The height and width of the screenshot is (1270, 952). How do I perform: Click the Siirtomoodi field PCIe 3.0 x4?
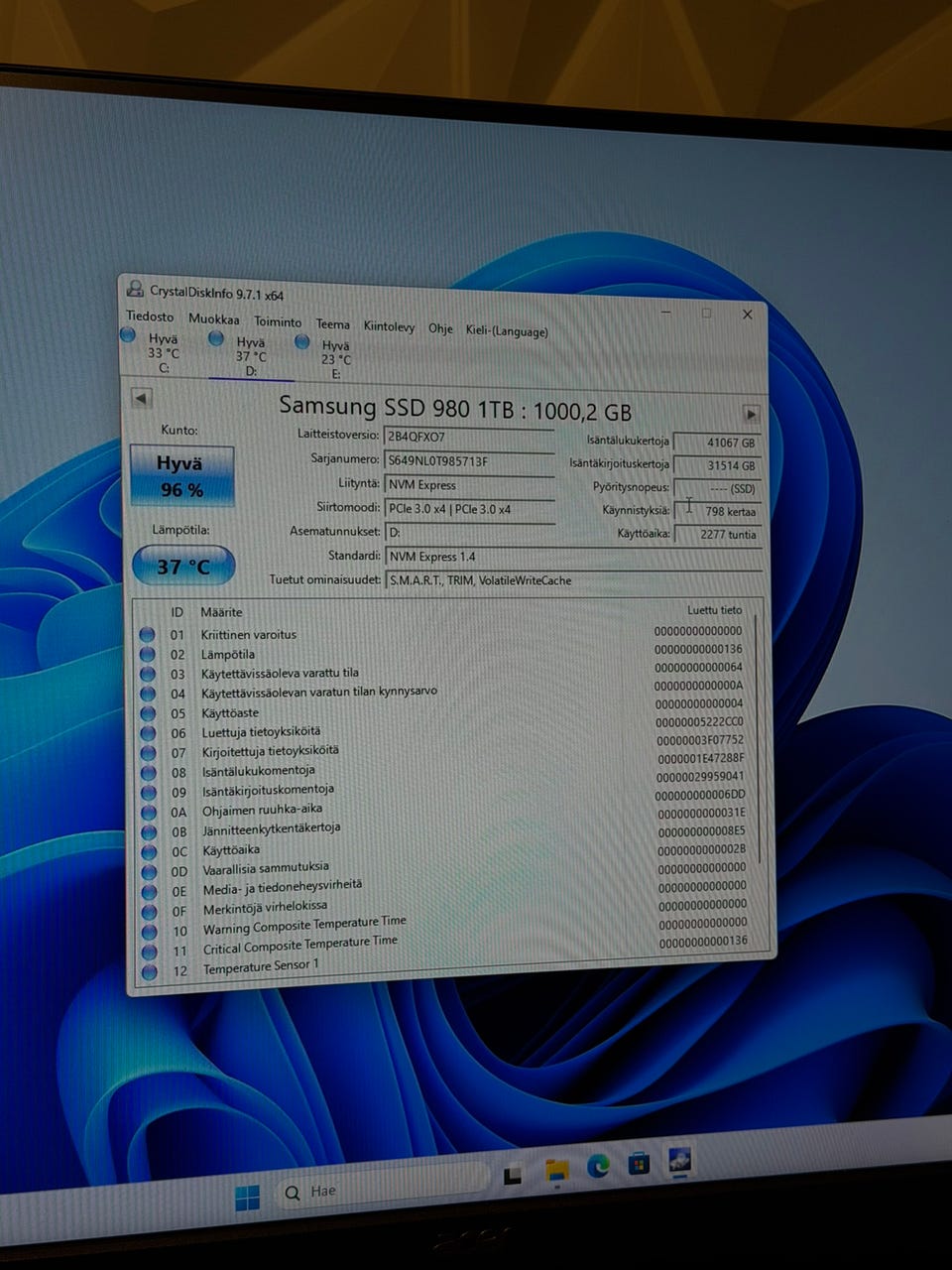coord(469,509)
